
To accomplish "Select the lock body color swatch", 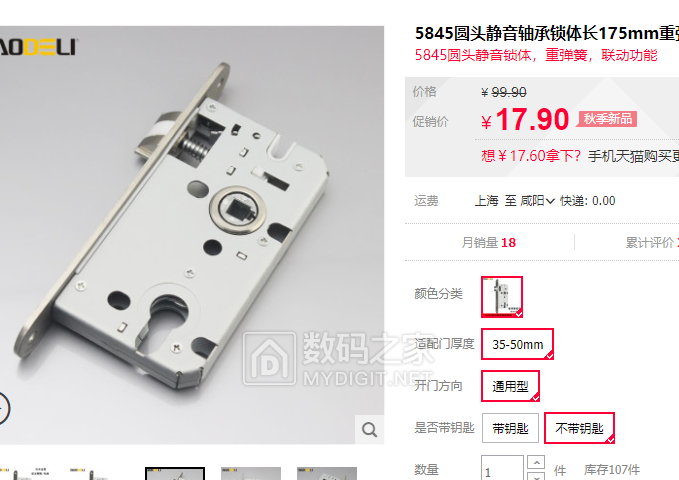I will pos(502,297).
